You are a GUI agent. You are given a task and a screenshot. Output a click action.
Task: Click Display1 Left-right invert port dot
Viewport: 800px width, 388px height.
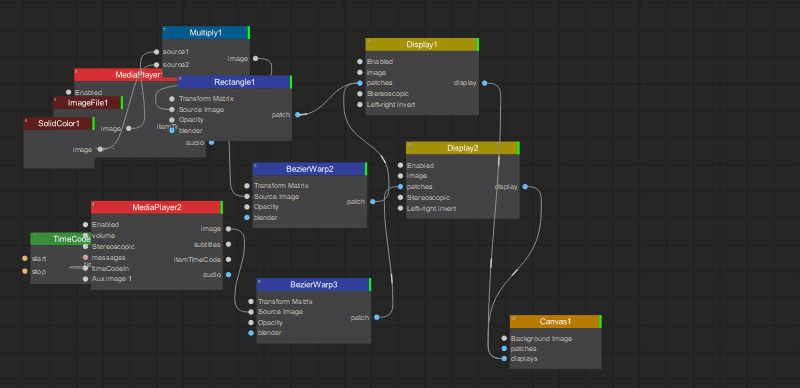tap(360, 105)
